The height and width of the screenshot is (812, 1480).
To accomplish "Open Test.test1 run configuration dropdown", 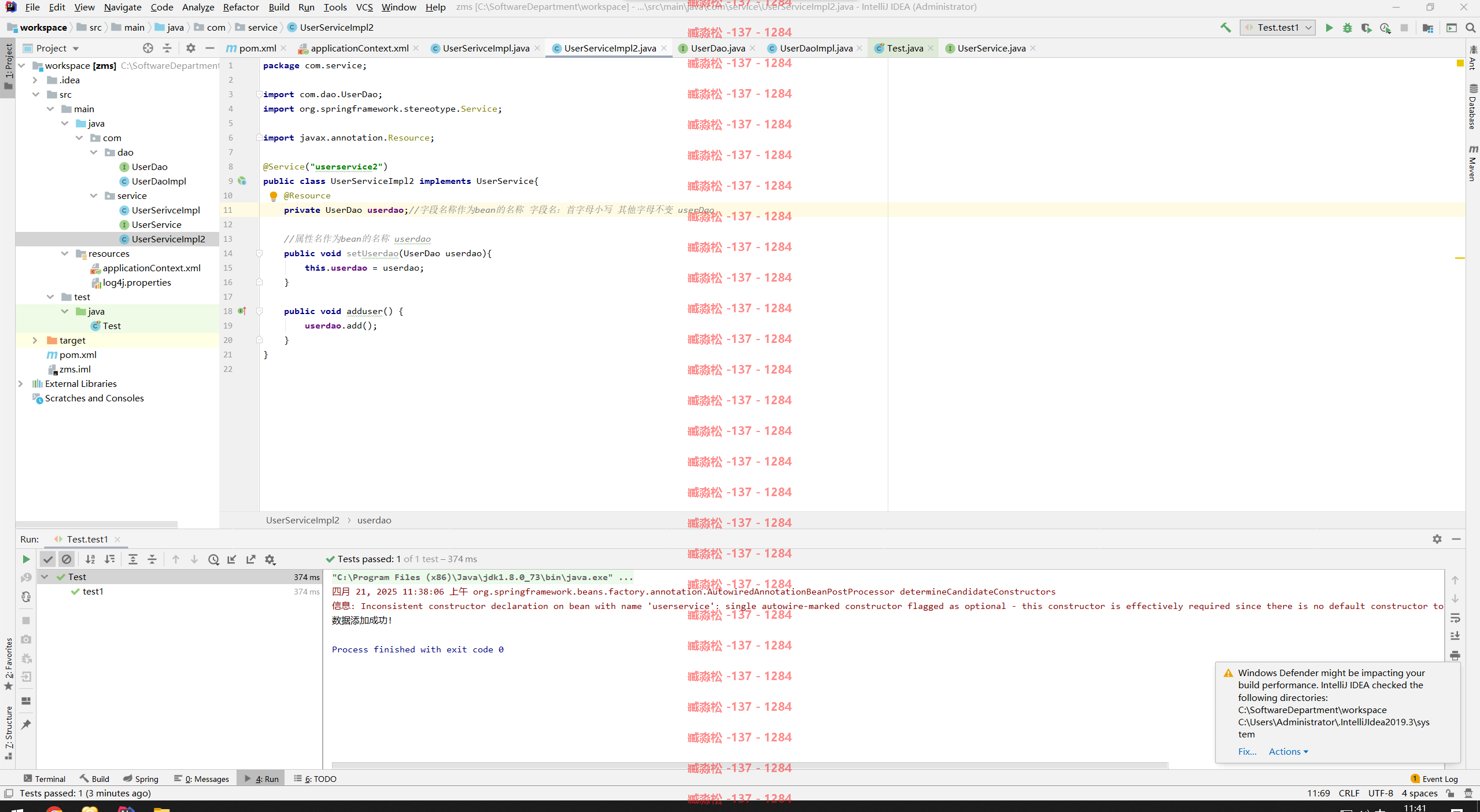I will 1278,27.
